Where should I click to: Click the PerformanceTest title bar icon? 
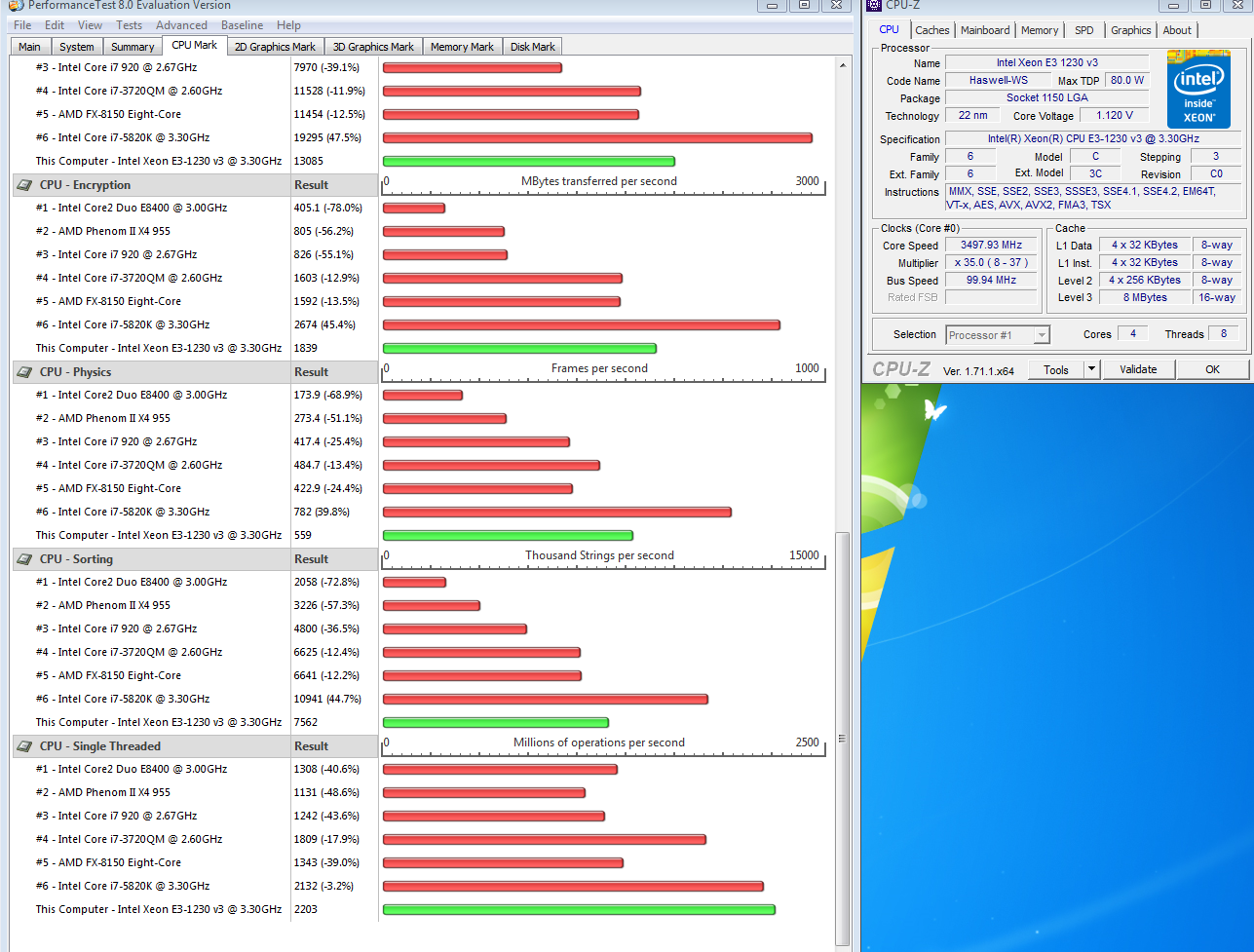(x=16, y=5)
